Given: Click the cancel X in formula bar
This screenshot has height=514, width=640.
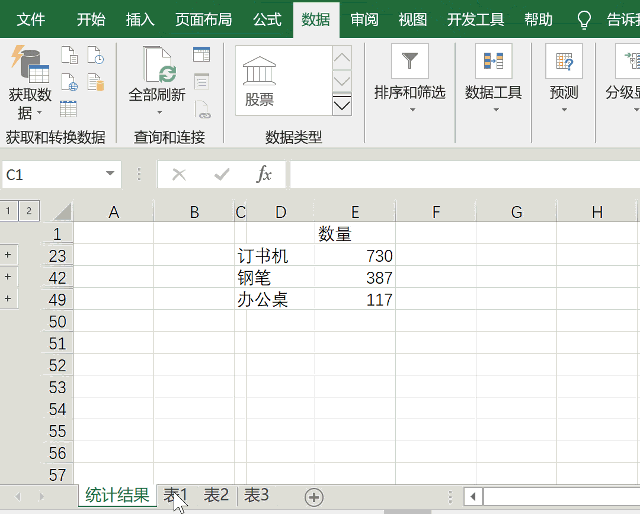Looking at the screenshot, I should click(x=179, y=175).
